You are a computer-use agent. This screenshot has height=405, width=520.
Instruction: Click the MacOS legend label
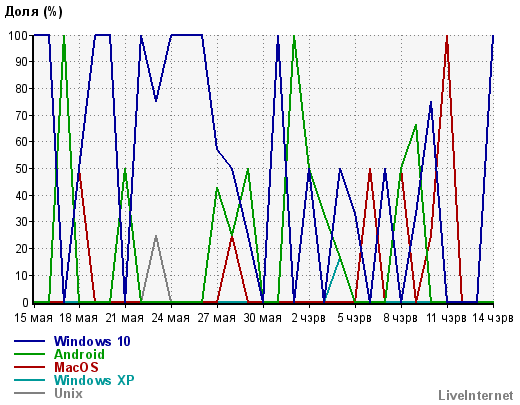click(x=76, y=367)
